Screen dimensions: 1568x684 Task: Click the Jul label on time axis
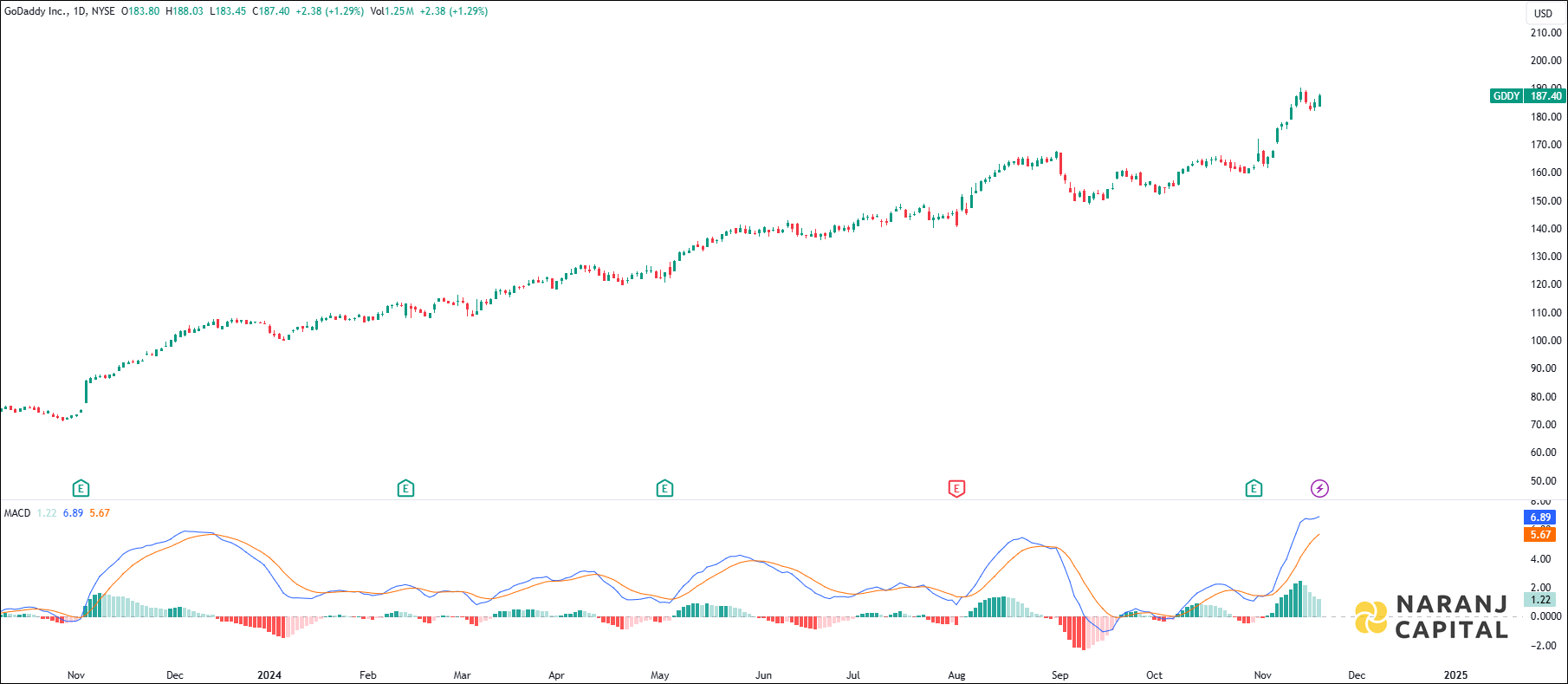coord(853,675)
